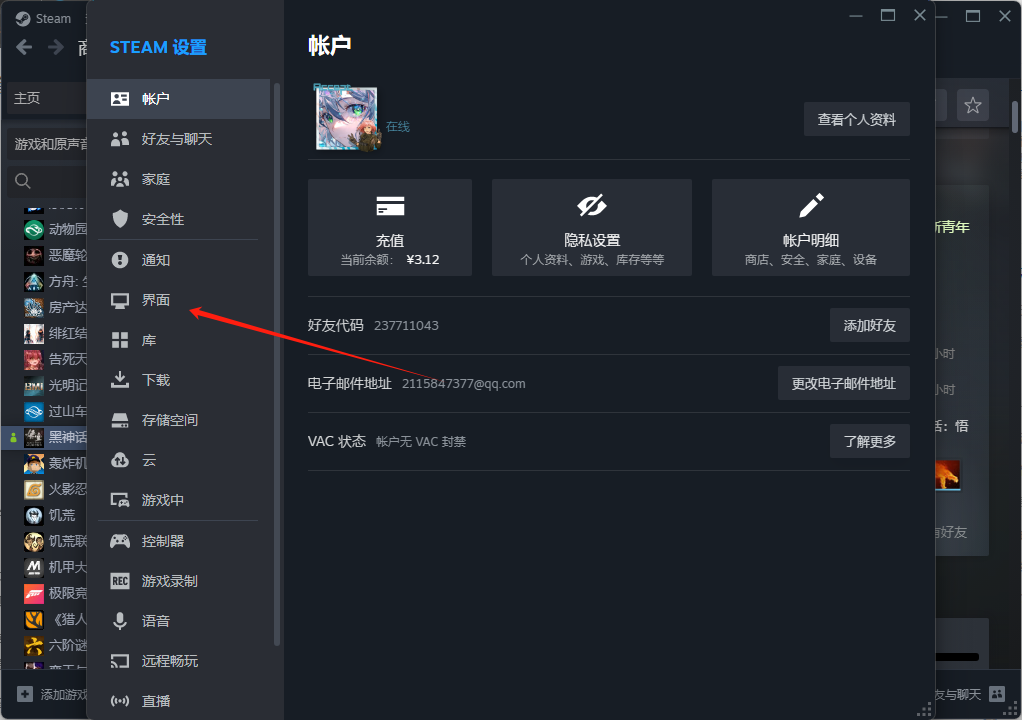
Task: Open the 帐户明细 tile
Action: 811,227
